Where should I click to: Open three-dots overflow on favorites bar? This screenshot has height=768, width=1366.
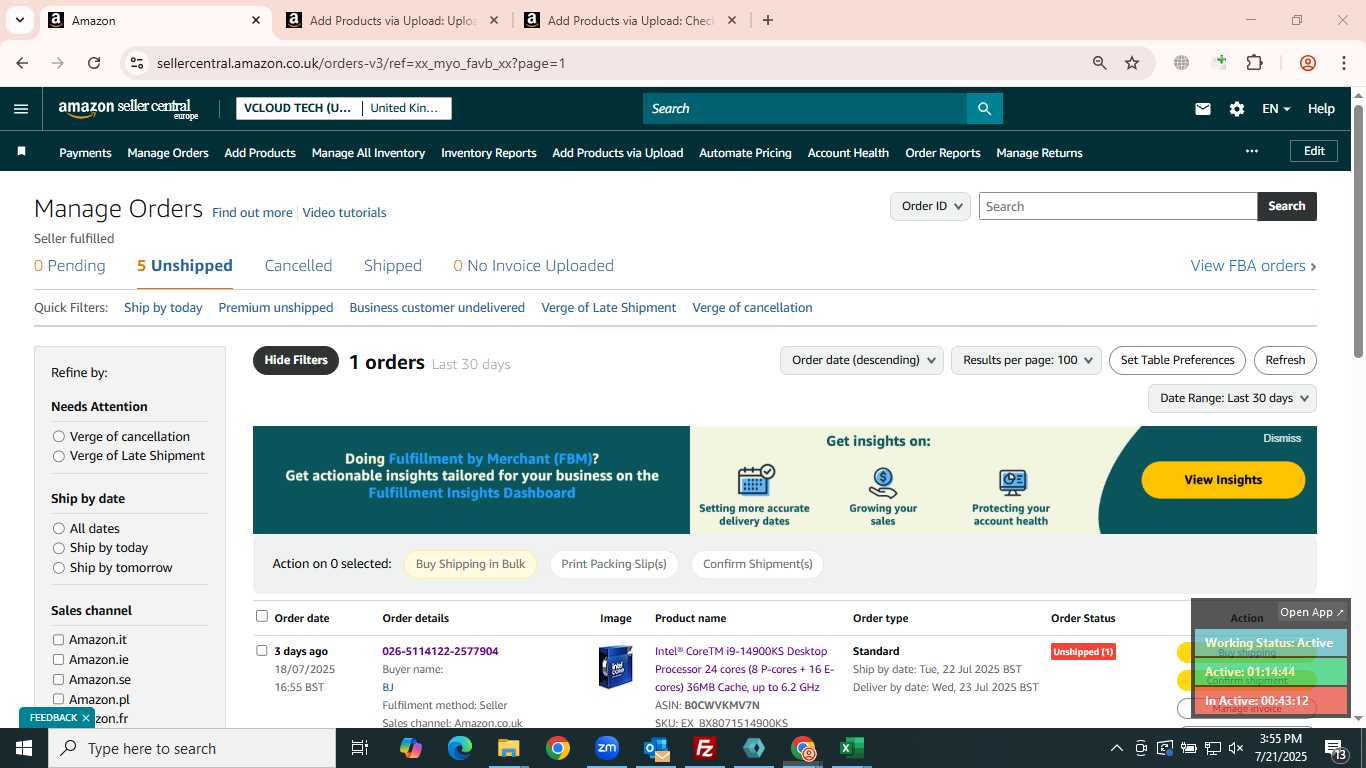(x=1251, y=151)
